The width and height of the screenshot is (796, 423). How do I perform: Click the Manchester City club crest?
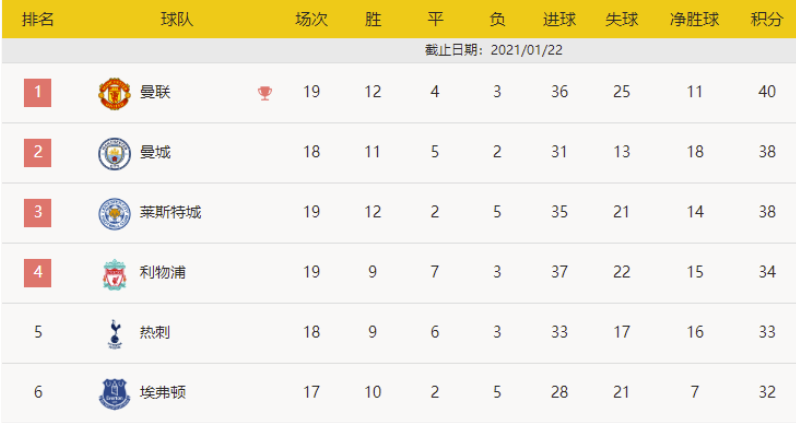coord(114,153)
